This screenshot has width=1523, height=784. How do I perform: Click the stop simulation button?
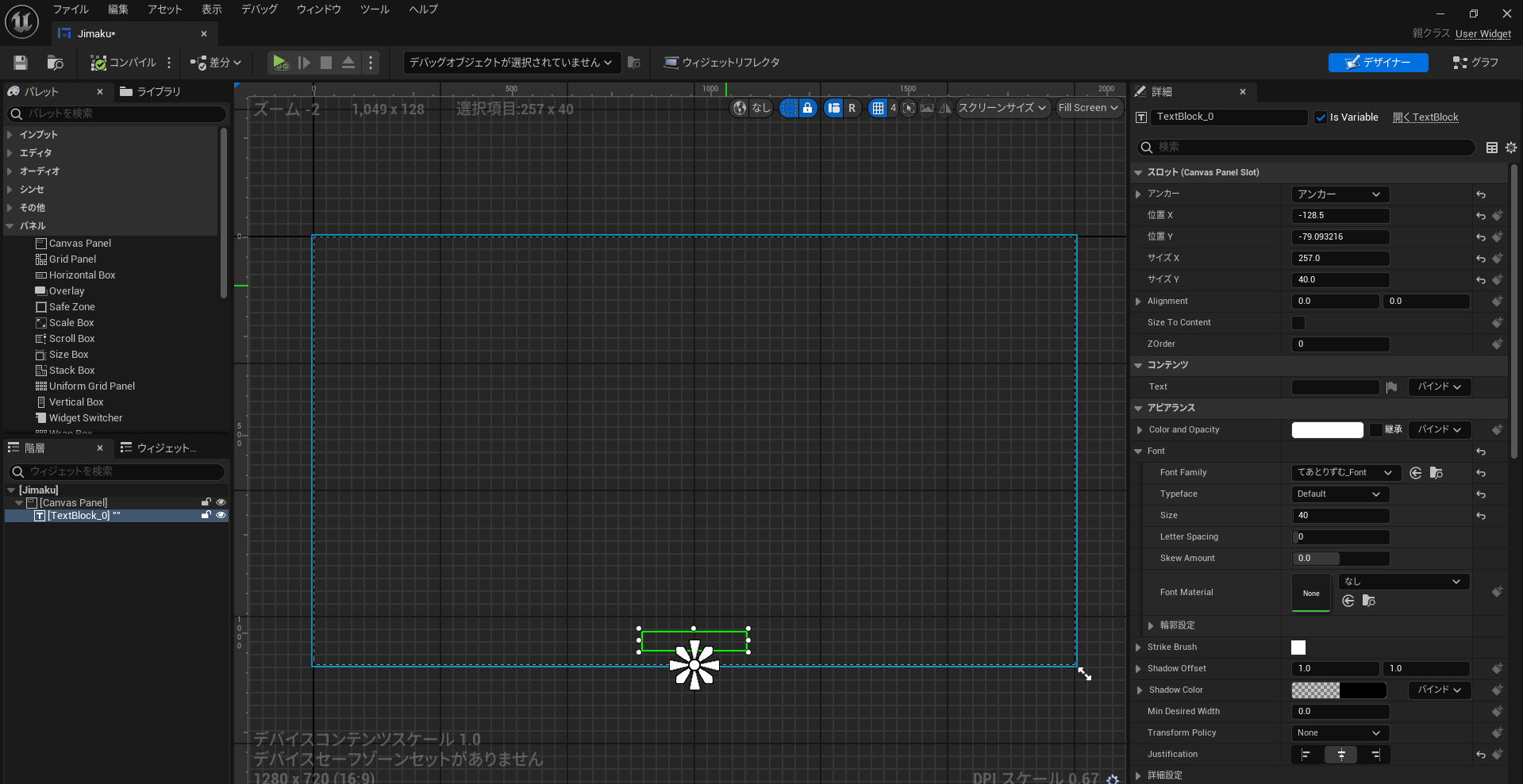click(x=326, y=63)
